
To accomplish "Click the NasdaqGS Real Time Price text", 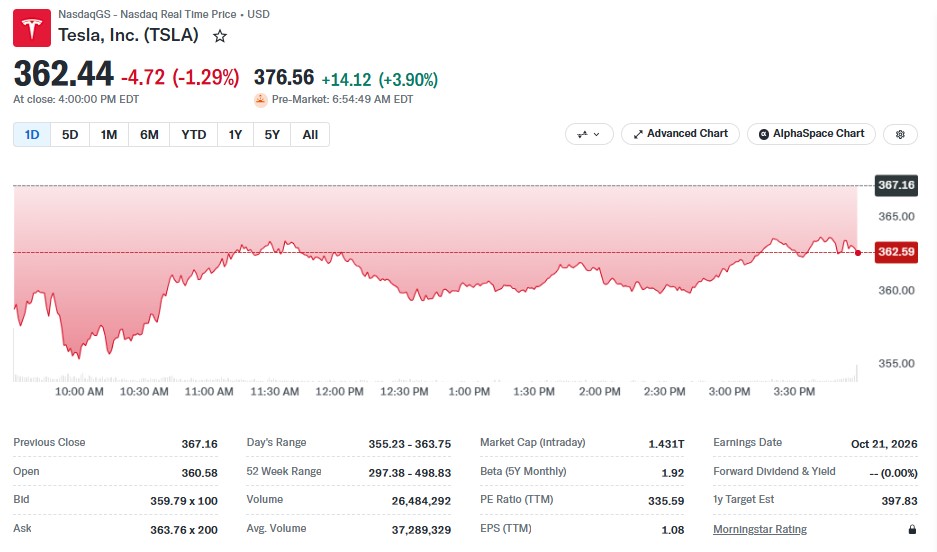I will (164, 14).
